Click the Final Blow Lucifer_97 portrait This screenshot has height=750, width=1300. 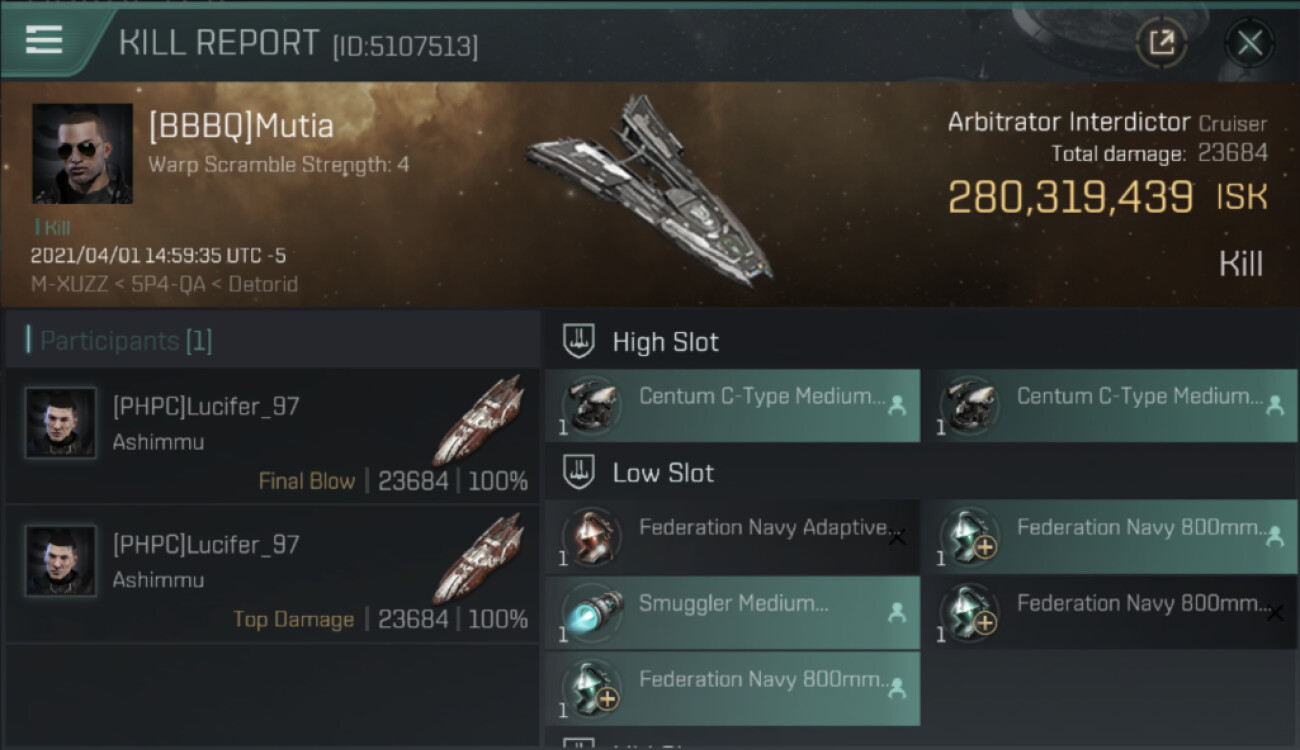(61, 423)
